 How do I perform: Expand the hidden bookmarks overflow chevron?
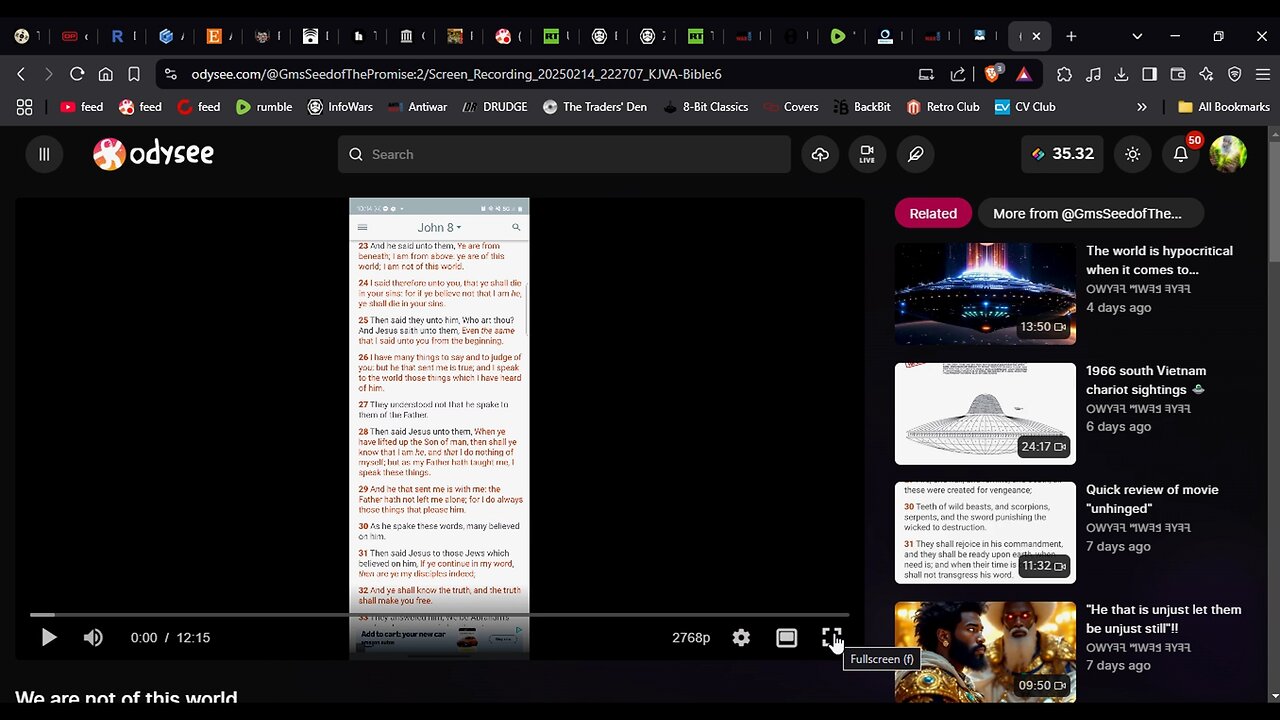point(1142,107)
